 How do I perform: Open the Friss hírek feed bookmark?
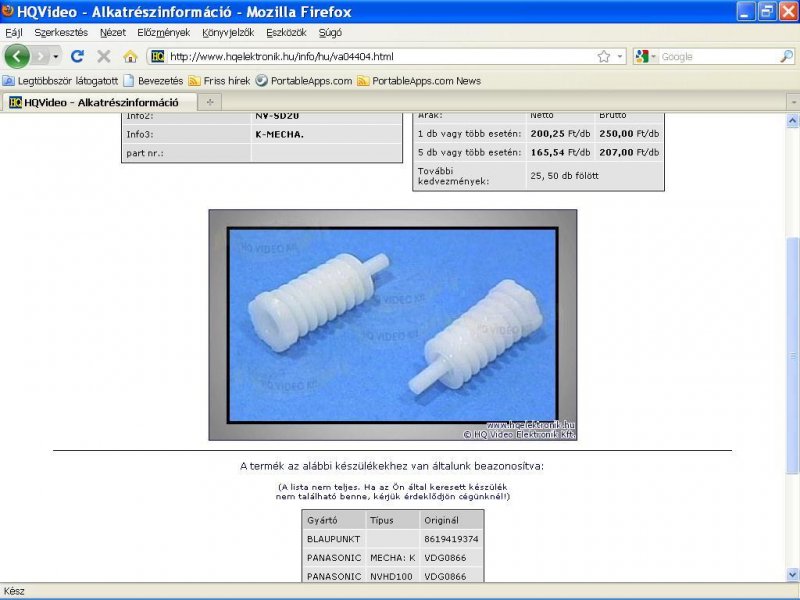coord(219,81)
